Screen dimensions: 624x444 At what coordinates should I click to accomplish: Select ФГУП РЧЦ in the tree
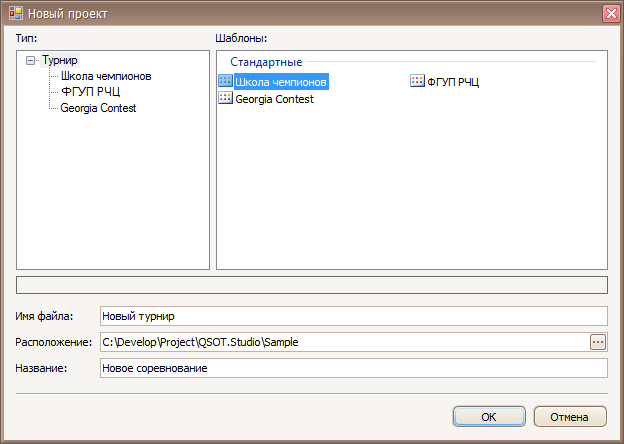point(90,92)
